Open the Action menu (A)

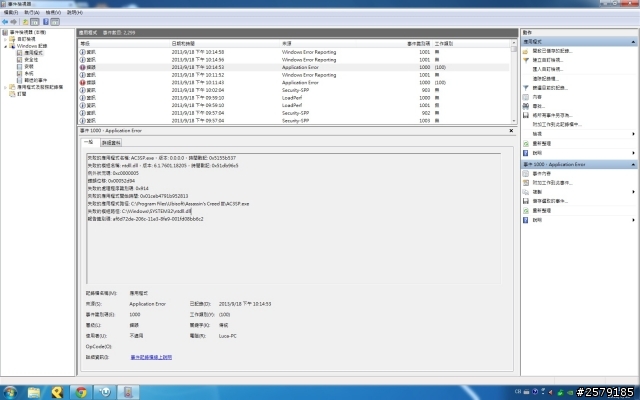coord(32,13)
